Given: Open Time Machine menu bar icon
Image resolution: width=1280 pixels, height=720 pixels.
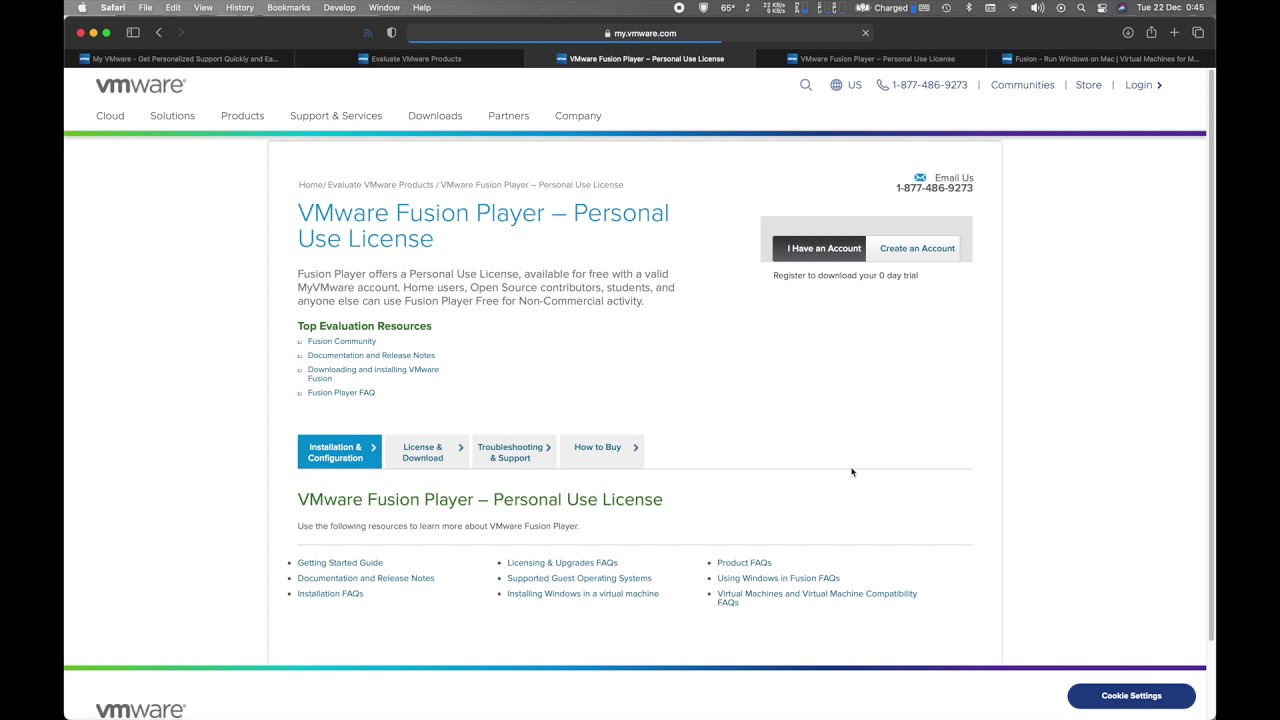Looking at the screenshot, I should point(946,8).
